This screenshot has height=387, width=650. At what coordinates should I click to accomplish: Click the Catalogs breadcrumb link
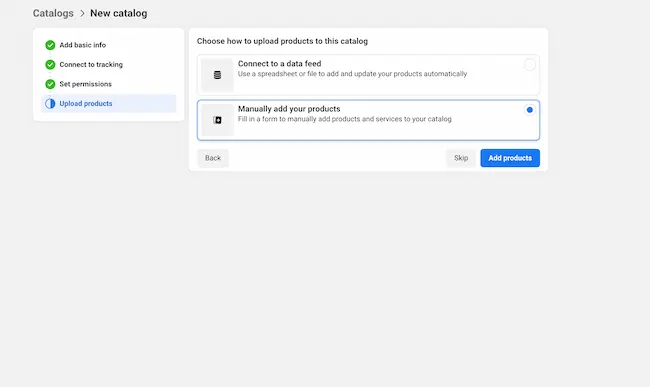coord(53,13)
